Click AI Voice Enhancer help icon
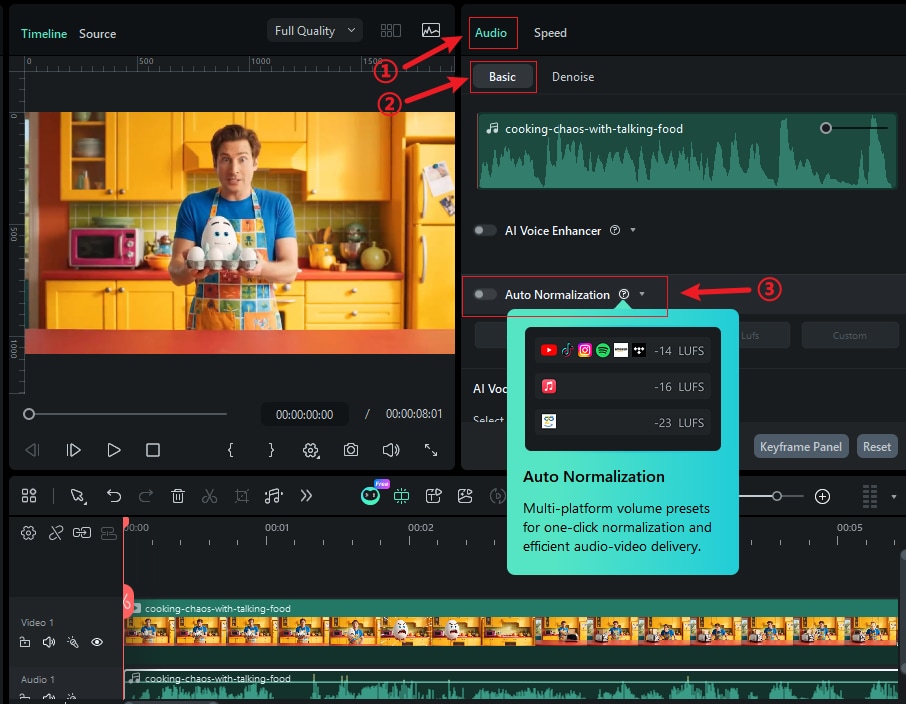This screenshot has height=704, width=906. [x=615, y=230]
